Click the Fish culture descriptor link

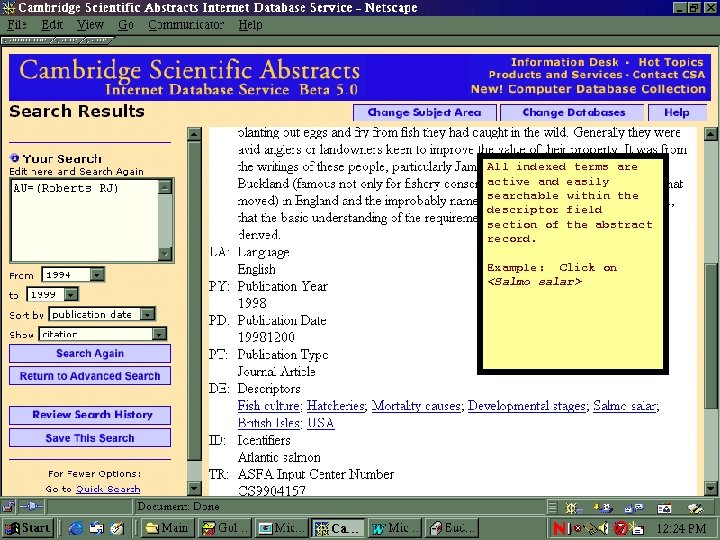click(270, 406)
